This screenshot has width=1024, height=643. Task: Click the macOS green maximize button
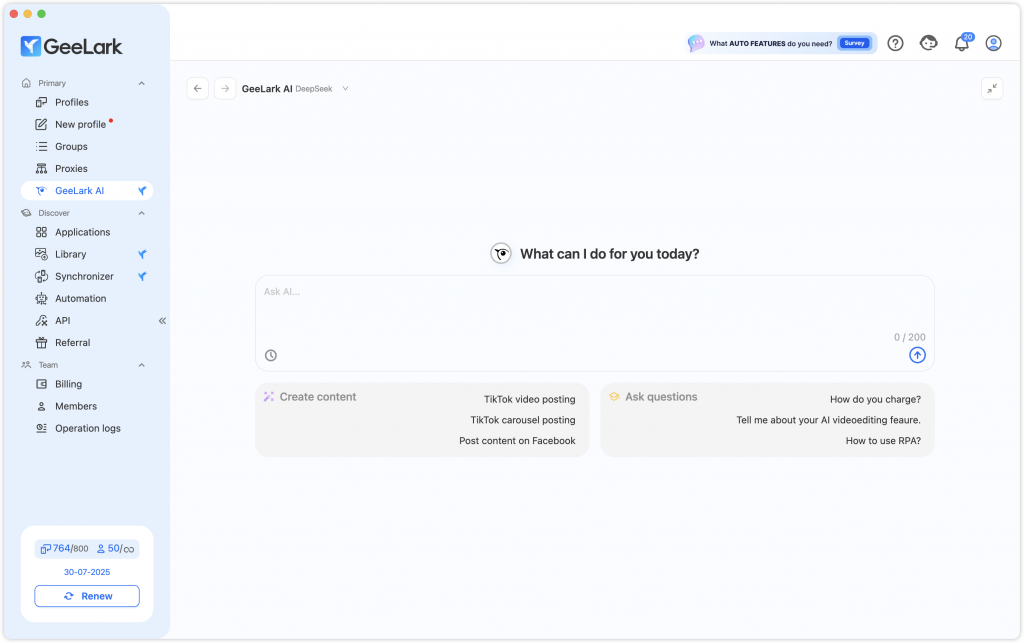(41, 14)
